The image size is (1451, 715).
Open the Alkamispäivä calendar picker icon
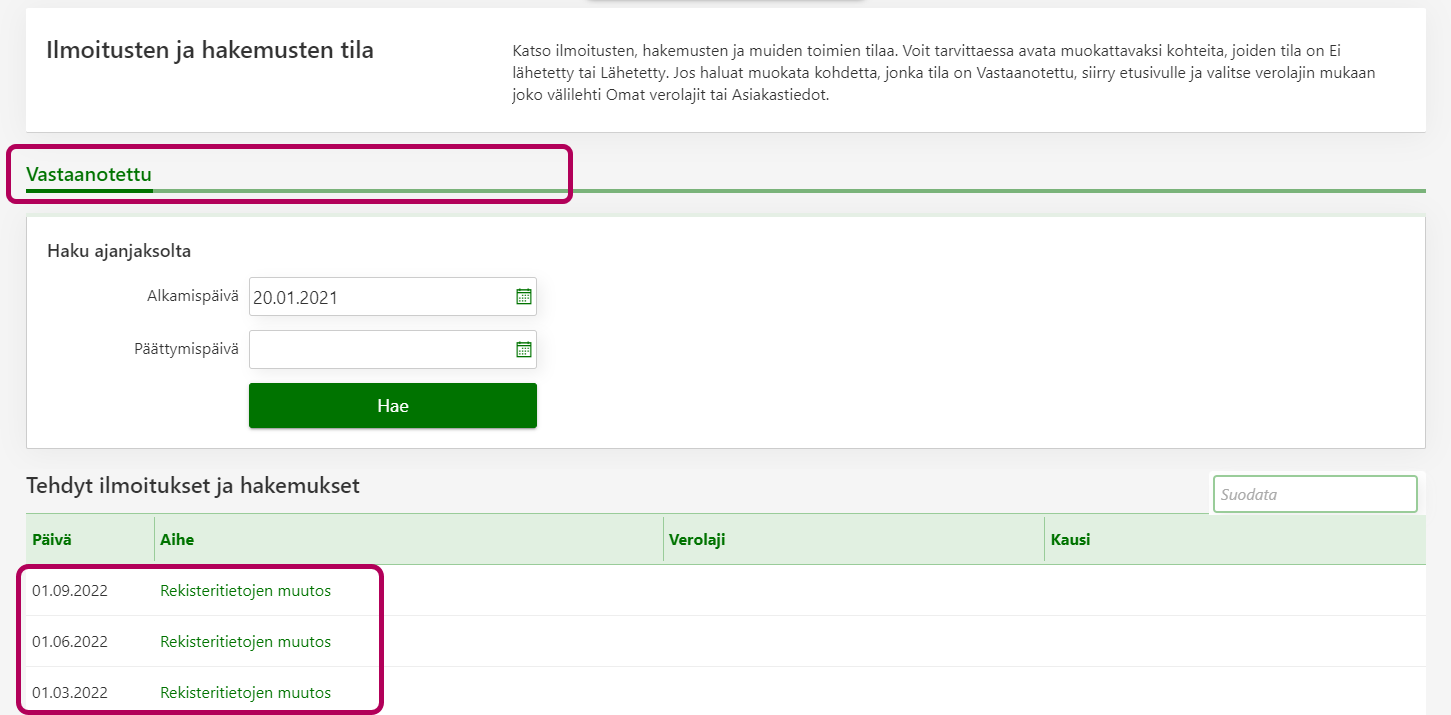point(523,297)
